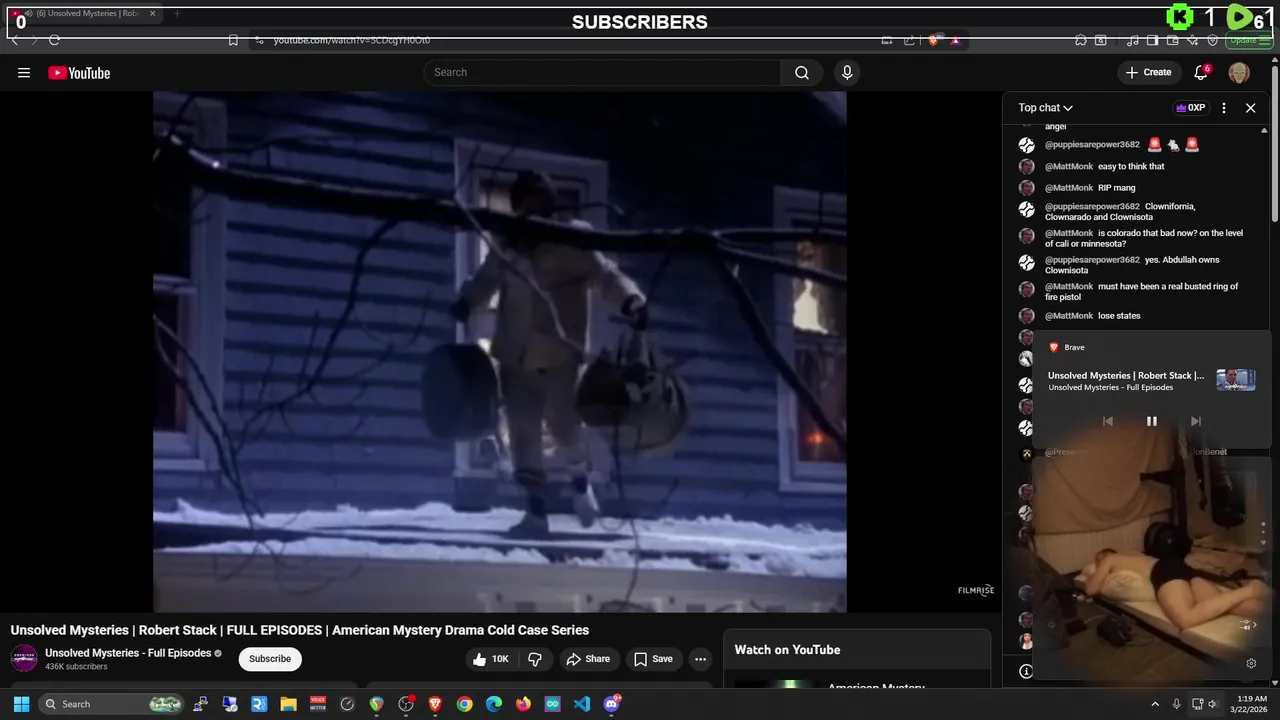
Task: Open Discord from taskbar
Action: click(x=612, y=704)
